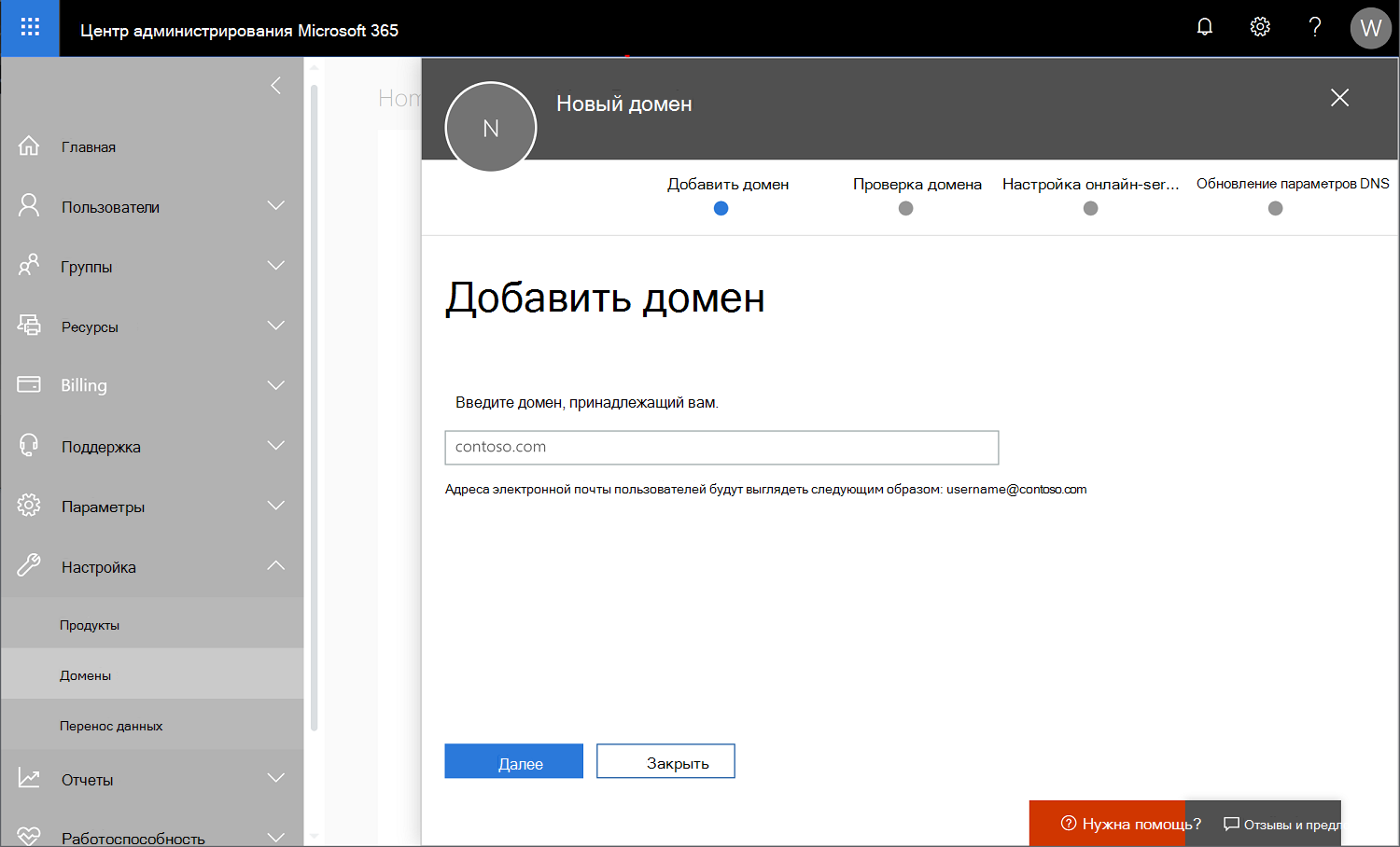Screen dimensions: 1400x847
Task: Expand the Работоспособность section chevron
Action: coord(276,837)
